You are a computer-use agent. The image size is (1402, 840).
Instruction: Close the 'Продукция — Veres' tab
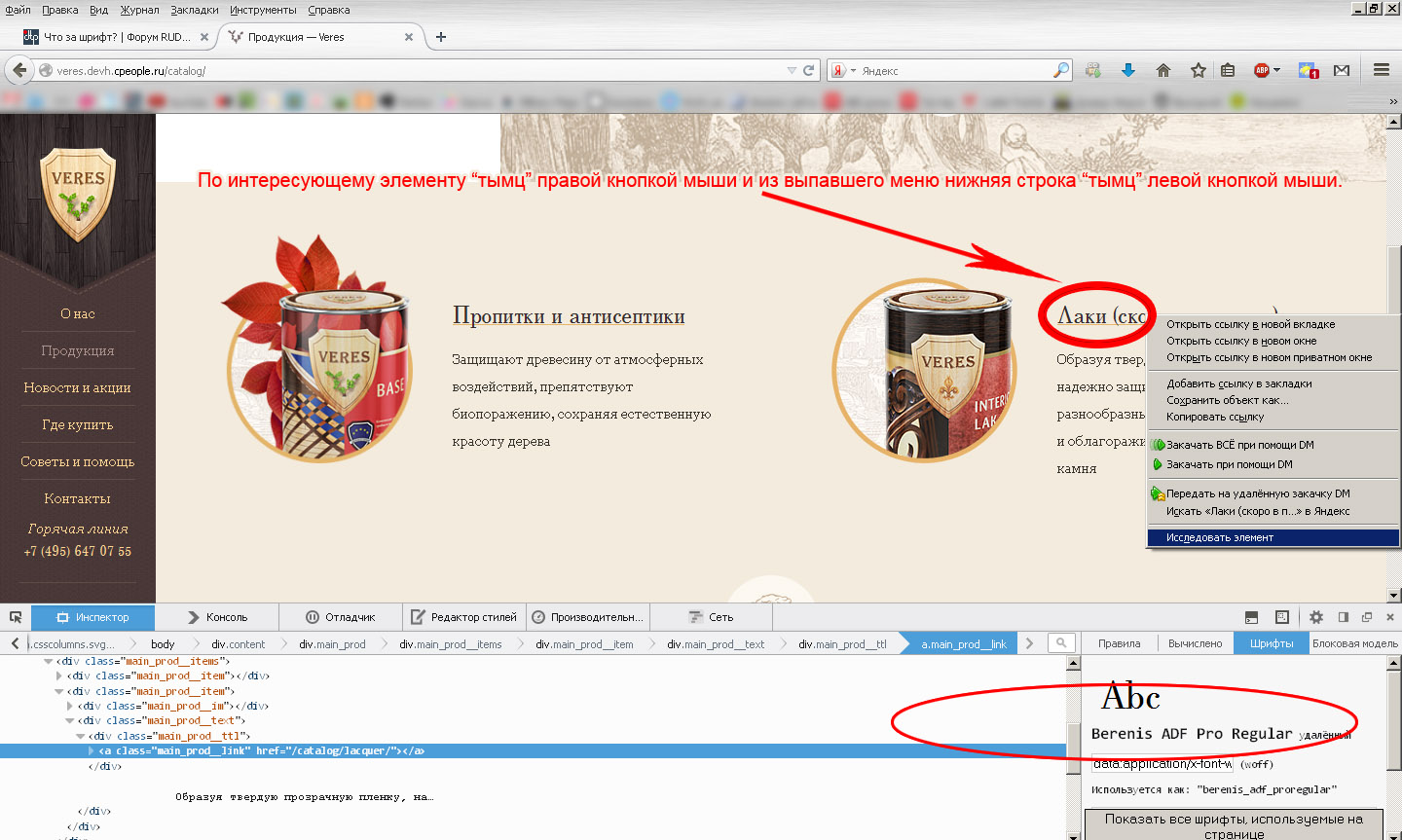(409, 37)
